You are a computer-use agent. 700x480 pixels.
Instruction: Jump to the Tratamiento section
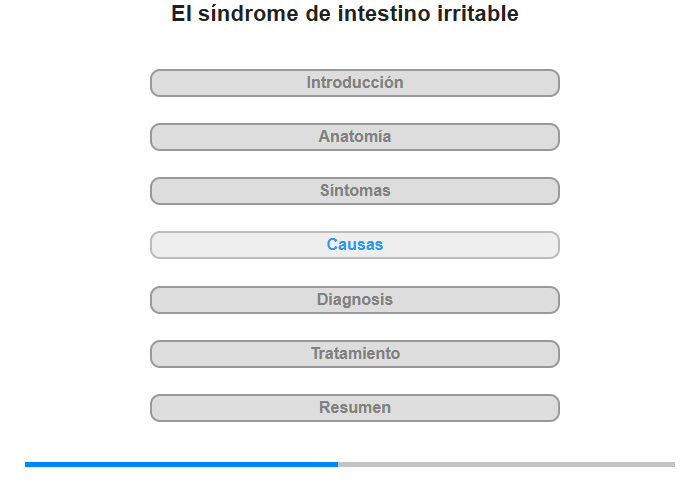[x=354, y=354]
